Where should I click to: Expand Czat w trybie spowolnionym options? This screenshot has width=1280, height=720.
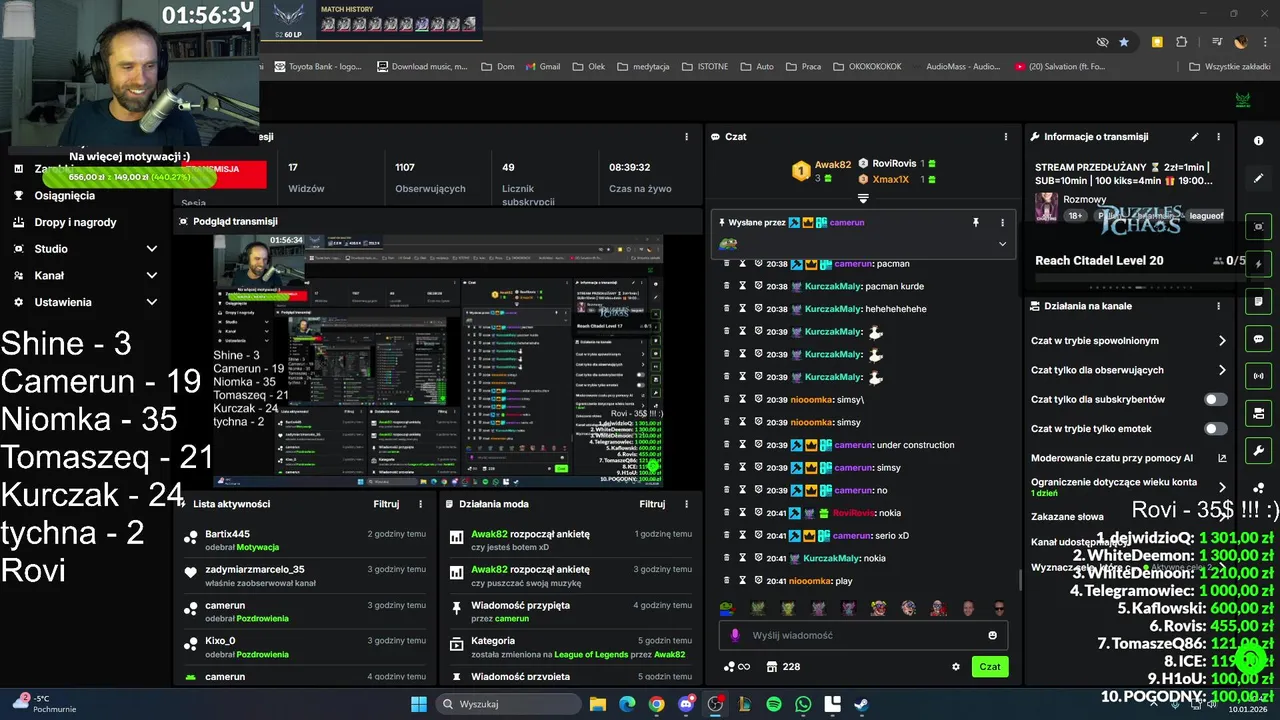point(1222,341)
